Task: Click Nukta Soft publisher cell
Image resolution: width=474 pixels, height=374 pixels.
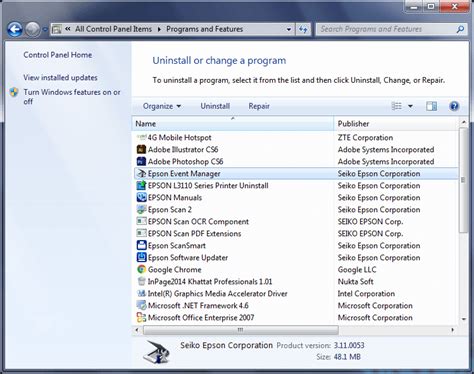Action: point(355,282)
